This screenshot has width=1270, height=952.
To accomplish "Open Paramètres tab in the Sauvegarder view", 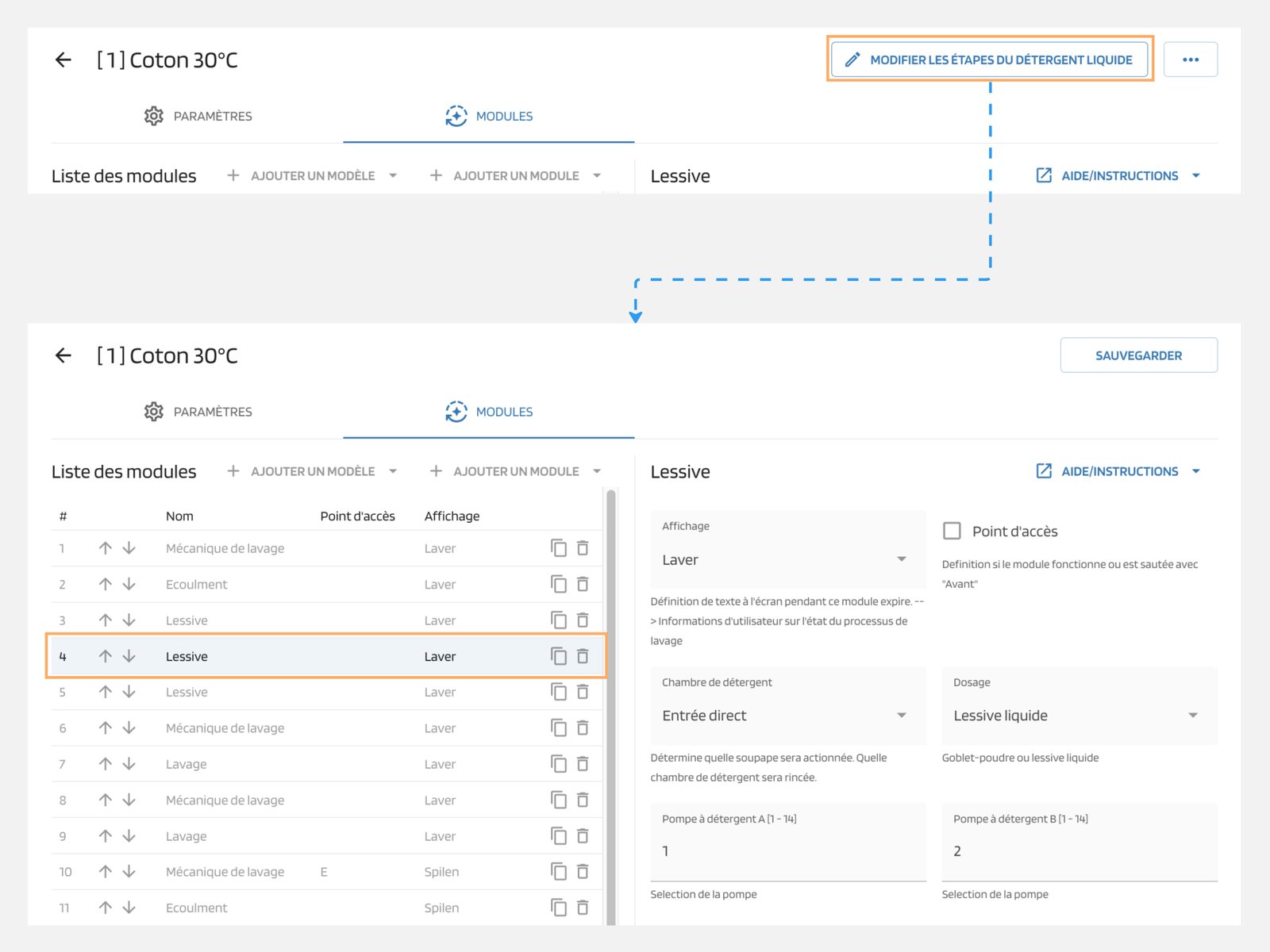I will click(198, 412).
